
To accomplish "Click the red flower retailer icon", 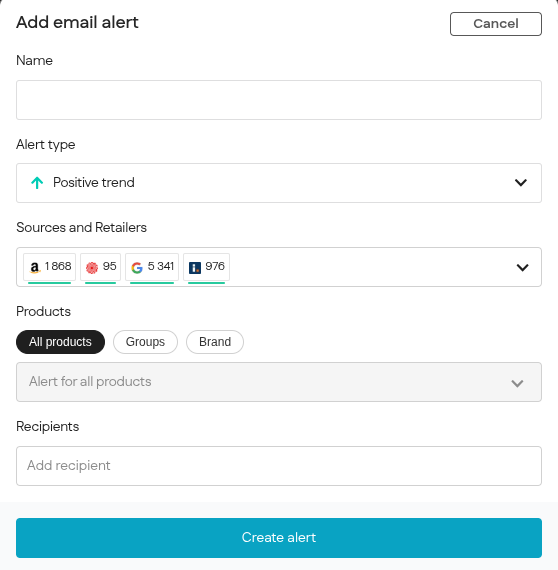I will point(92,268).
